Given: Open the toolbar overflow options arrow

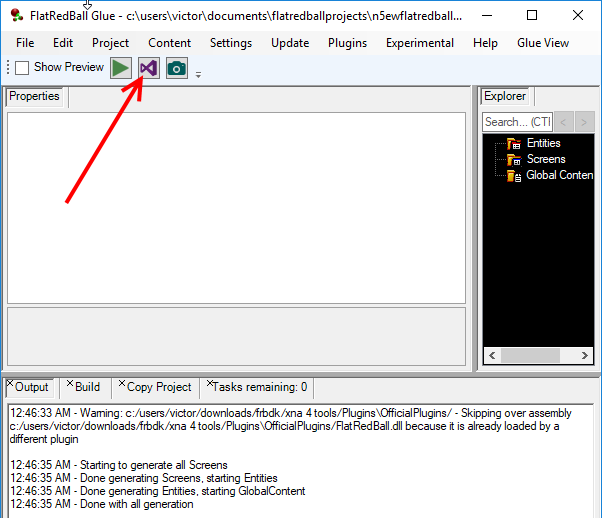Looking at the screenshot, I should point(198,74).
